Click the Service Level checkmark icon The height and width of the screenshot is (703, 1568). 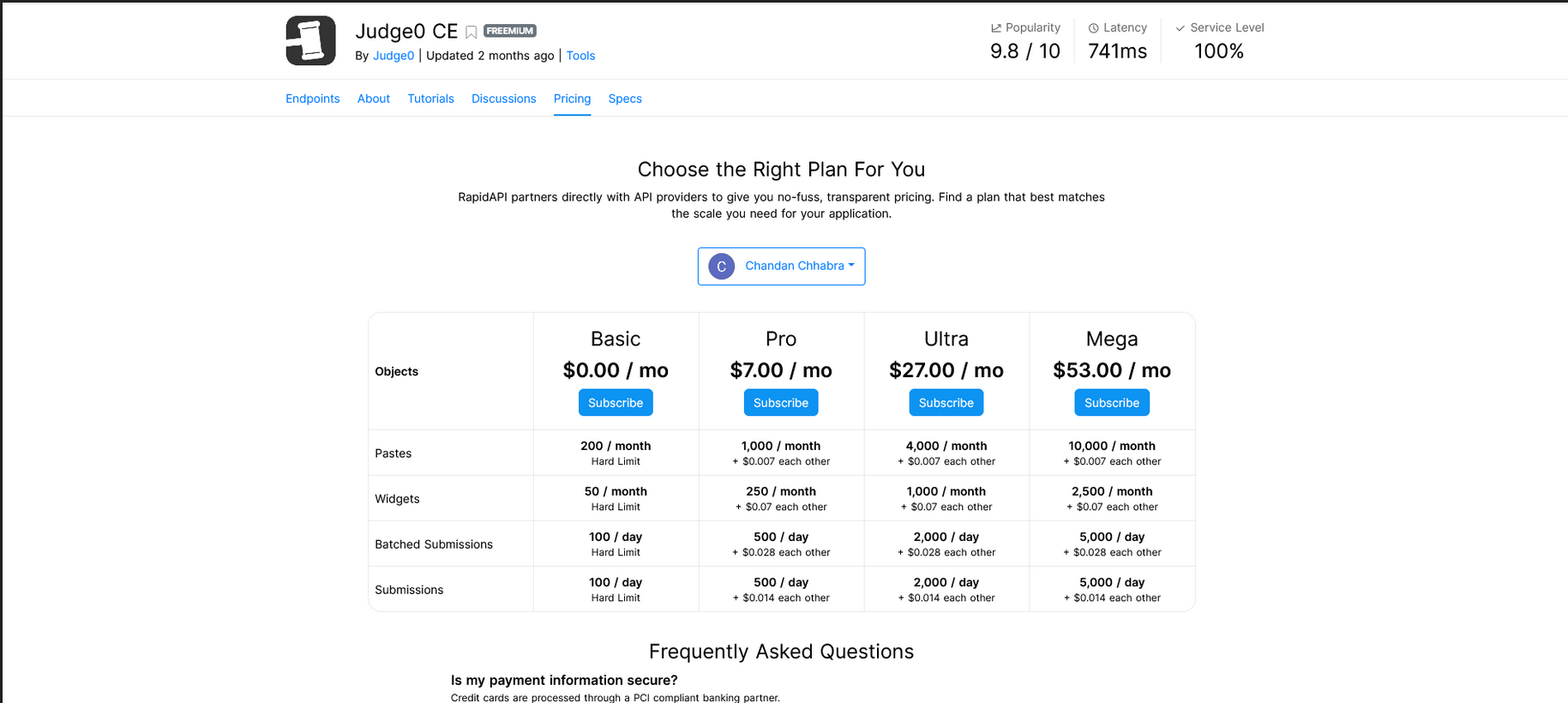tap(1181, 28)
